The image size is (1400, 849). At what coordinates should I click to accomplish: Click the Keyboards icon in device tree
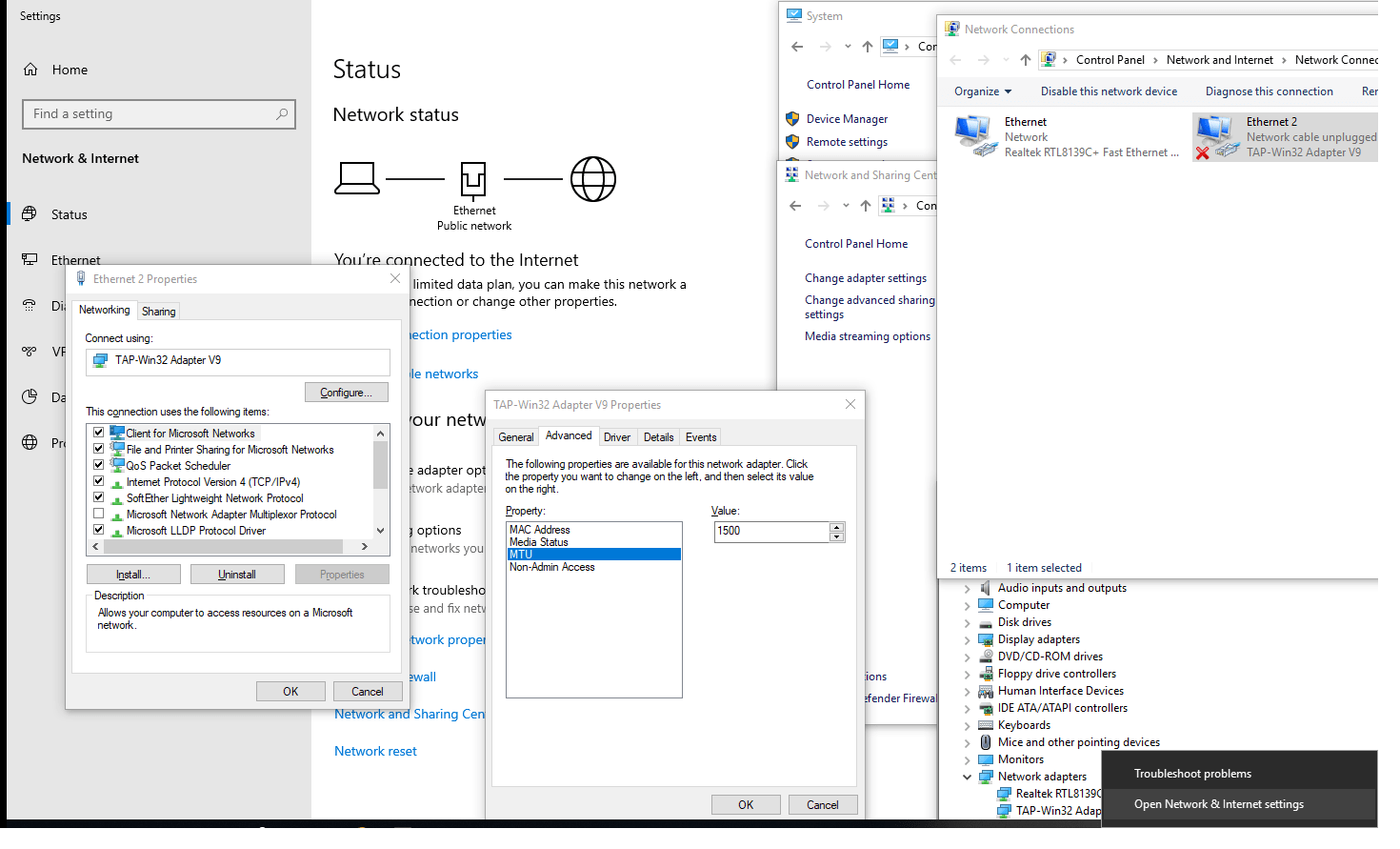986,725
